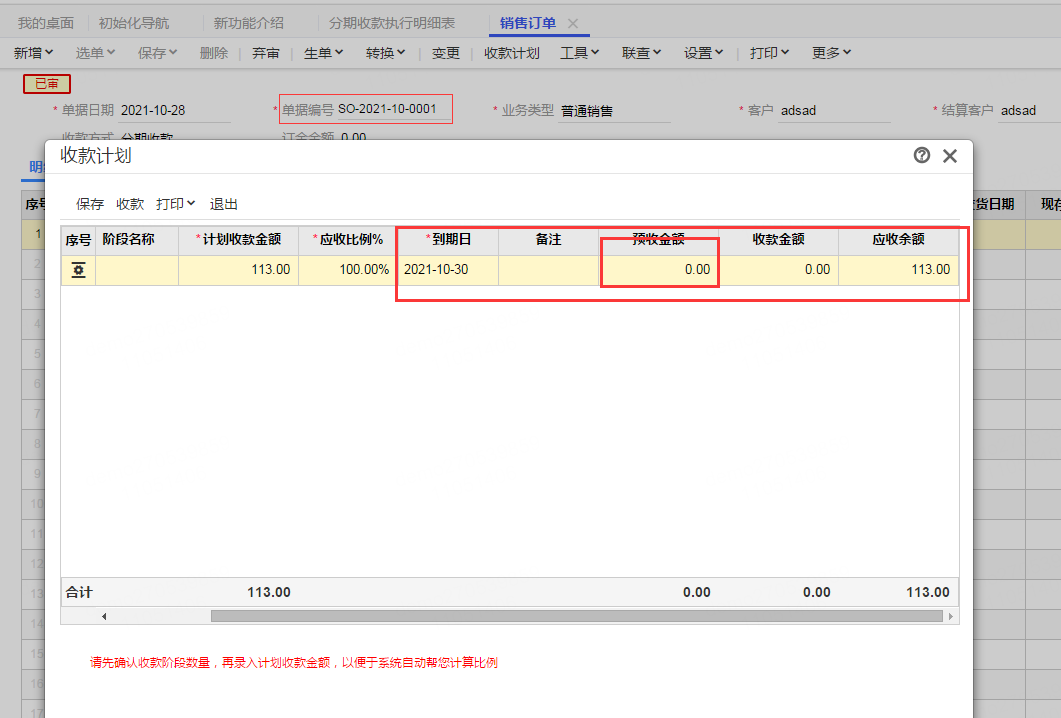Expand the main toolbar 打印 dropdown
This screenshot has width=1061, height=718.
769,53
